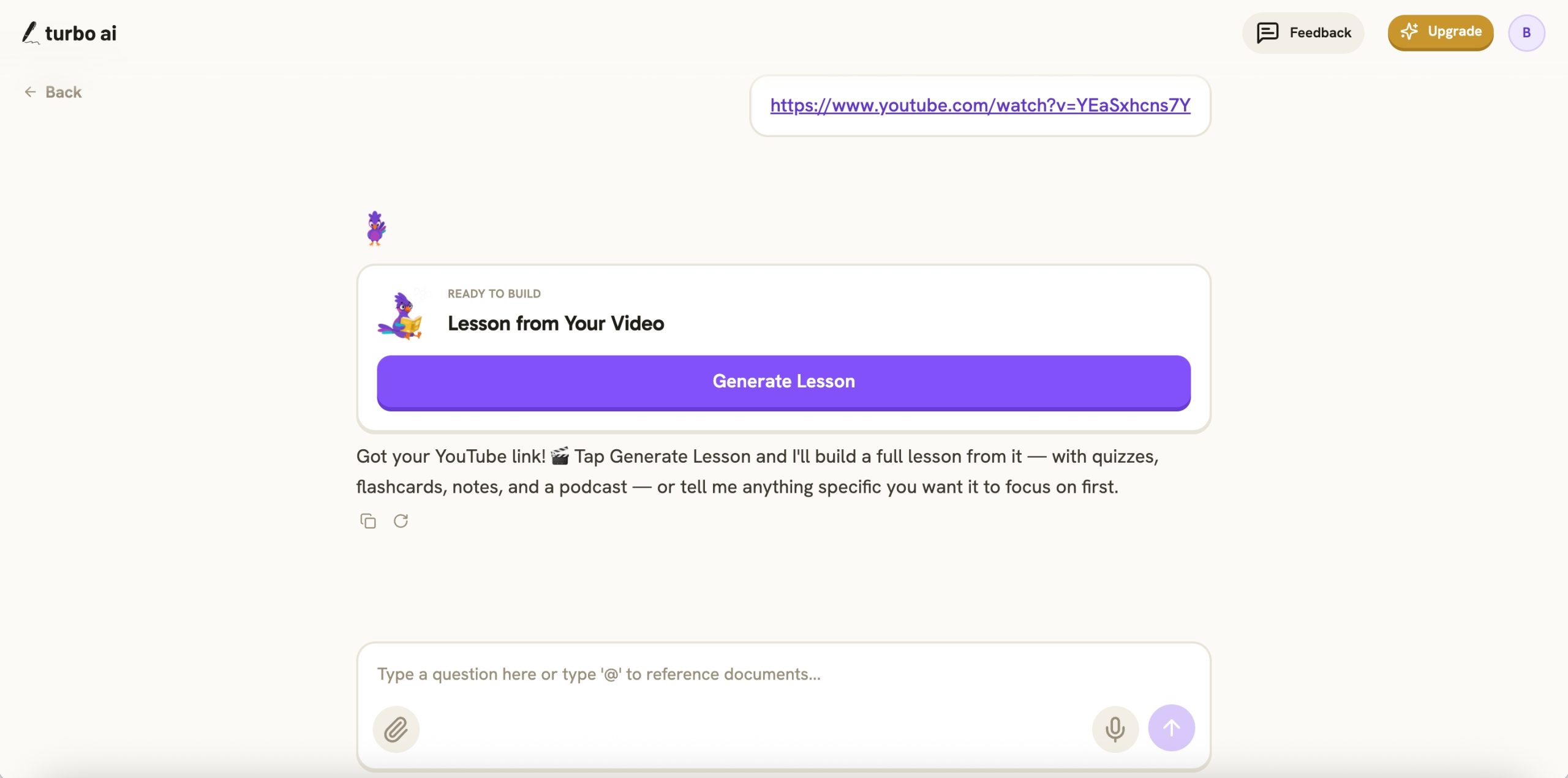Regenerate the assistant response
This screenshot has height=778, width=1568.
(401, 521)
